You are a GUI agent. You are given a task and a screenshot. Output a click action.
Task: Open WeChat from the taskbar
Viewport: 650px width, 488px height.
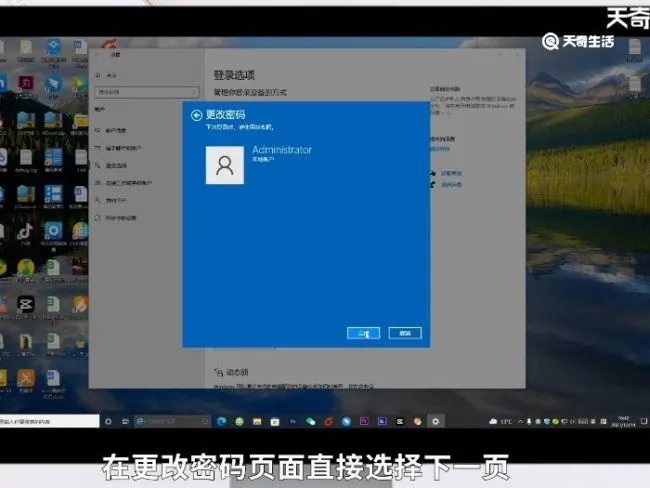click(x=310, y=421)
